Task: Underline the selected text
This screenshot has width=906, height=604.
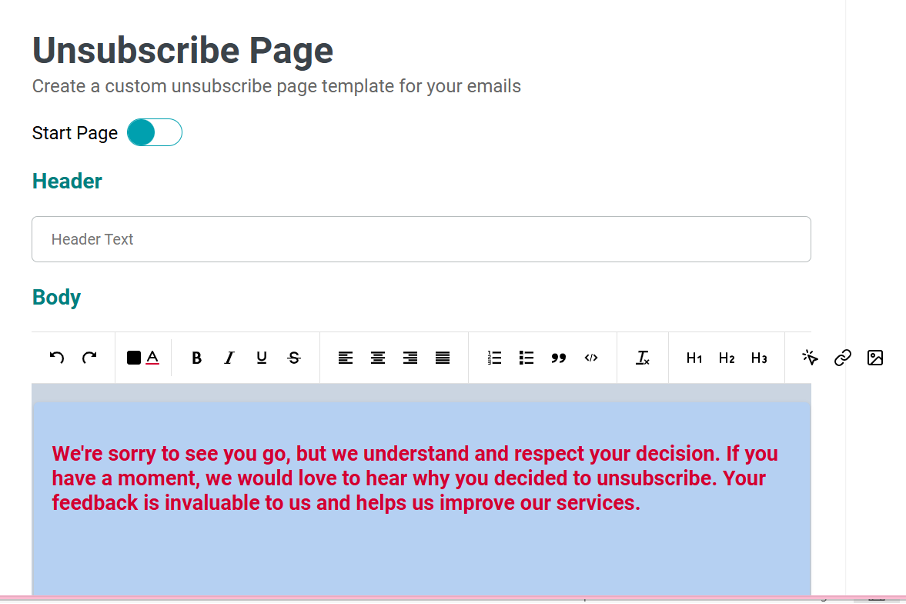Action: point(262,358)
